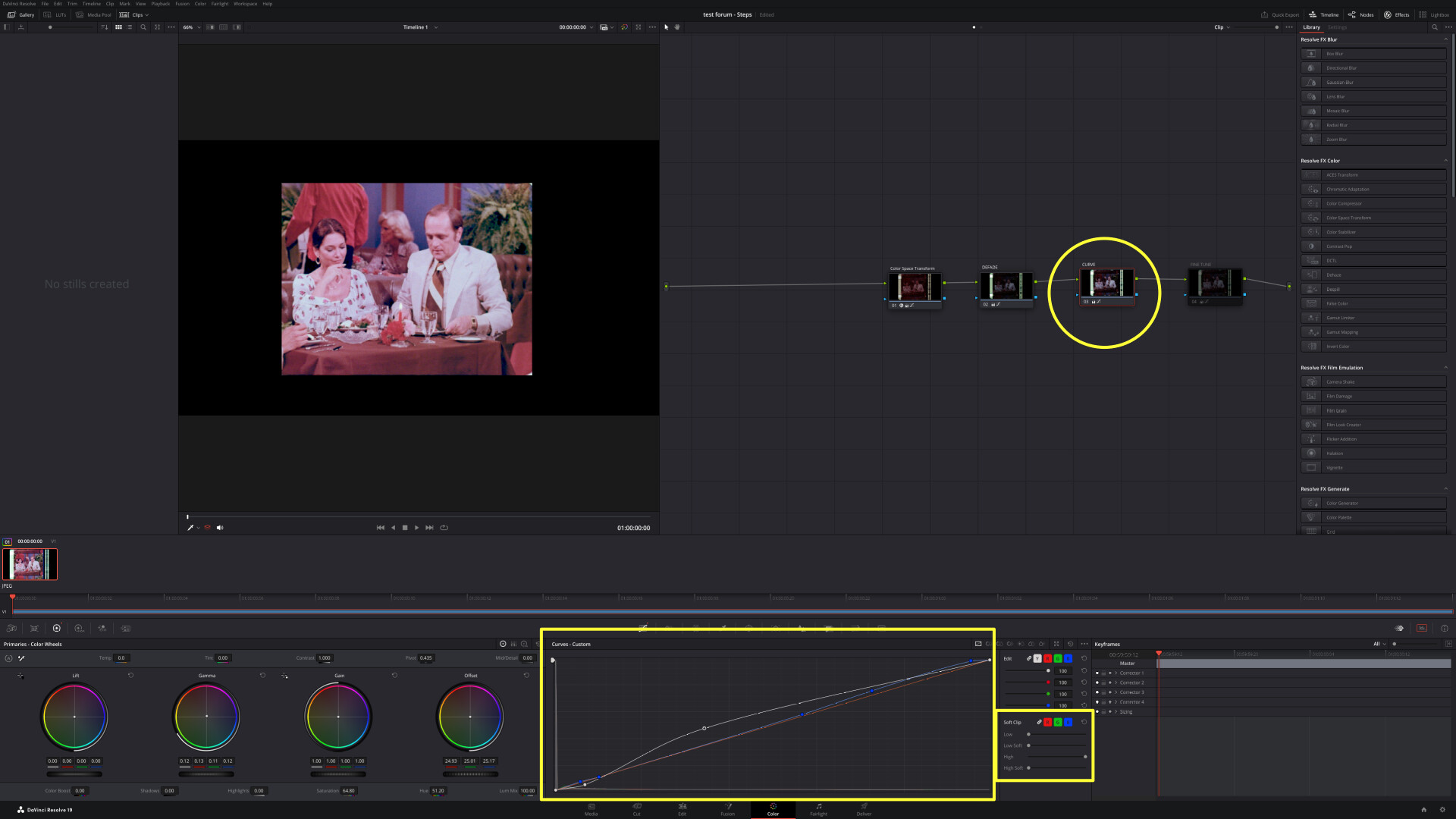Image resolution: width=1456 pixels, height=819 pixels.
Task: Expand Corrector 2 in Keyframes list
Action: click(1116, 682)
